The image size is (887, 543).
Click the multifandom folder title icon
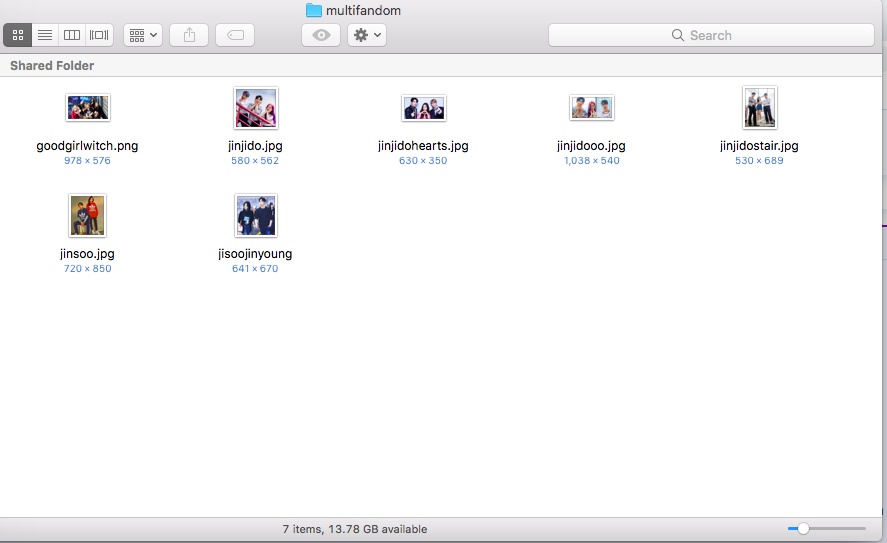(313, 10)
